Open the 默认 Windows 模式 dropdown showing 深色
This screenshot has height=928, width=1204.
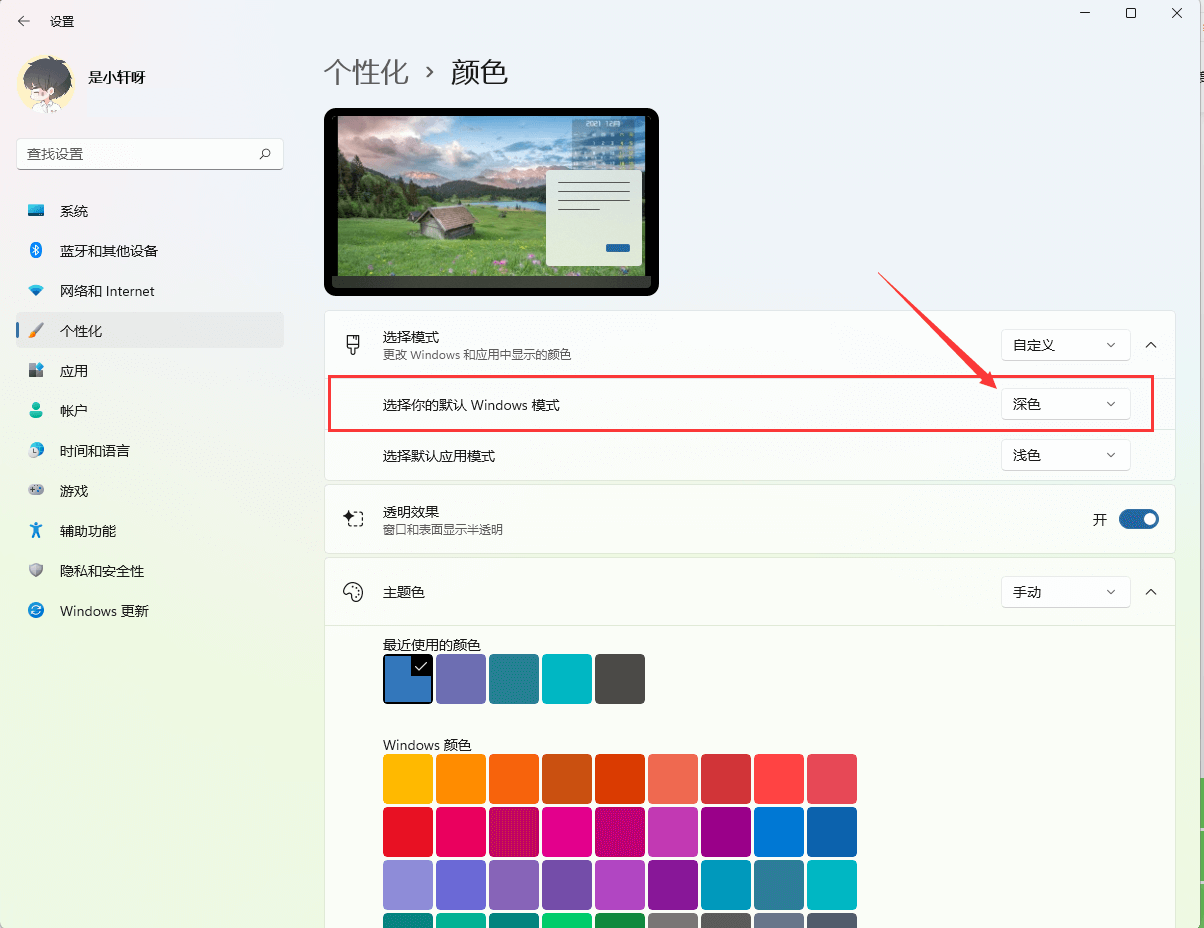click(x=1065, y=403)
